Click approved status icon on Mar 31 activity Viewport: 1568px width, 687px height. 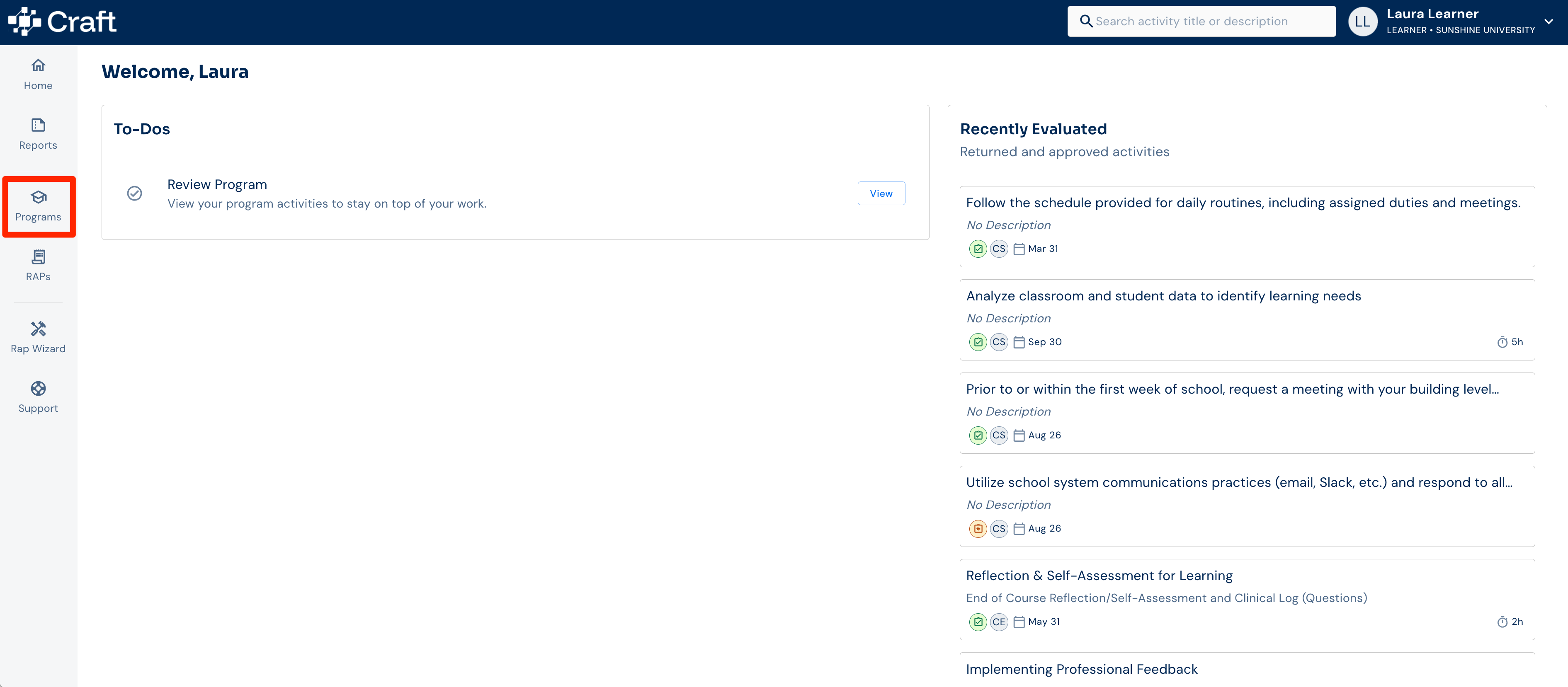pyautogui.click(x=978, y=249)
